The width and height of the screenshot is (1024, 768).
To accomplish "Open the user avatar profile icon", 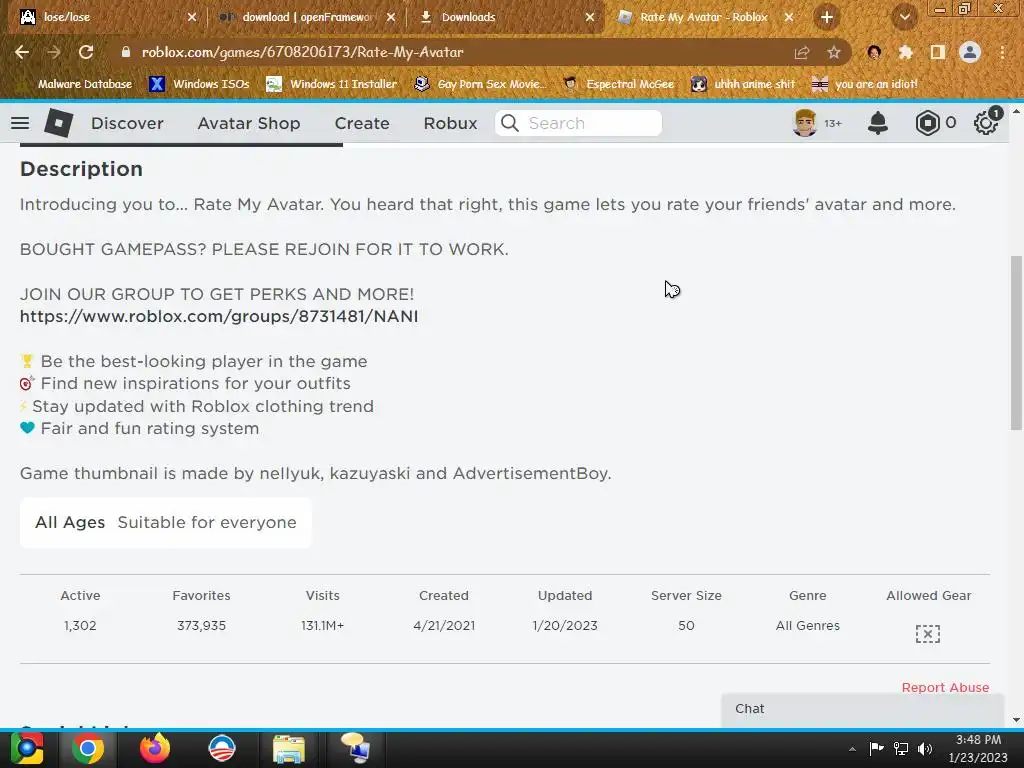I will (805, 123).
